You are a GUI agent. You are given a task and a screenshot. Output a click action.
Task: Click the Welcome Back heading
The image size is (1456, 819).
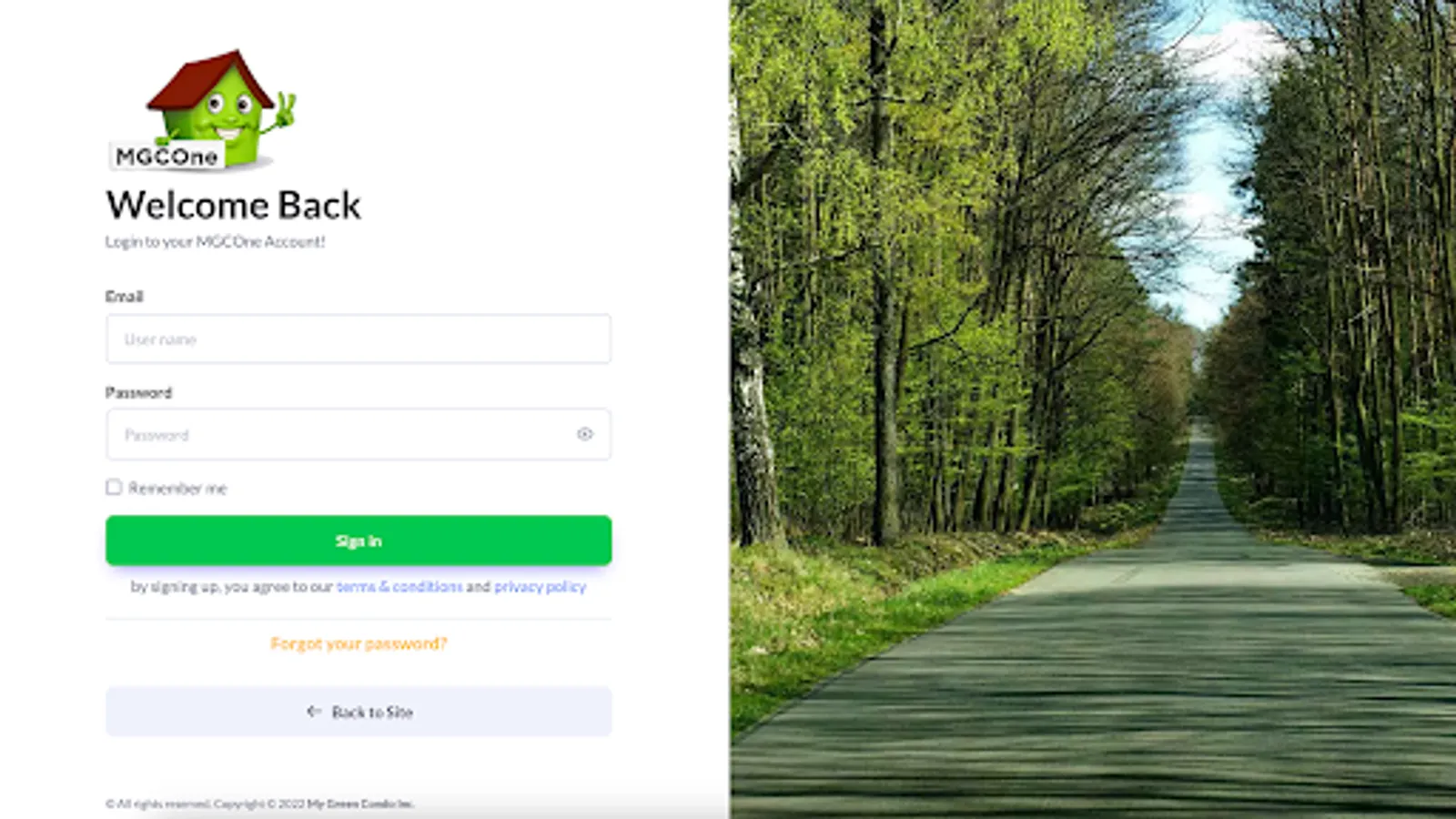coord(234,205)
